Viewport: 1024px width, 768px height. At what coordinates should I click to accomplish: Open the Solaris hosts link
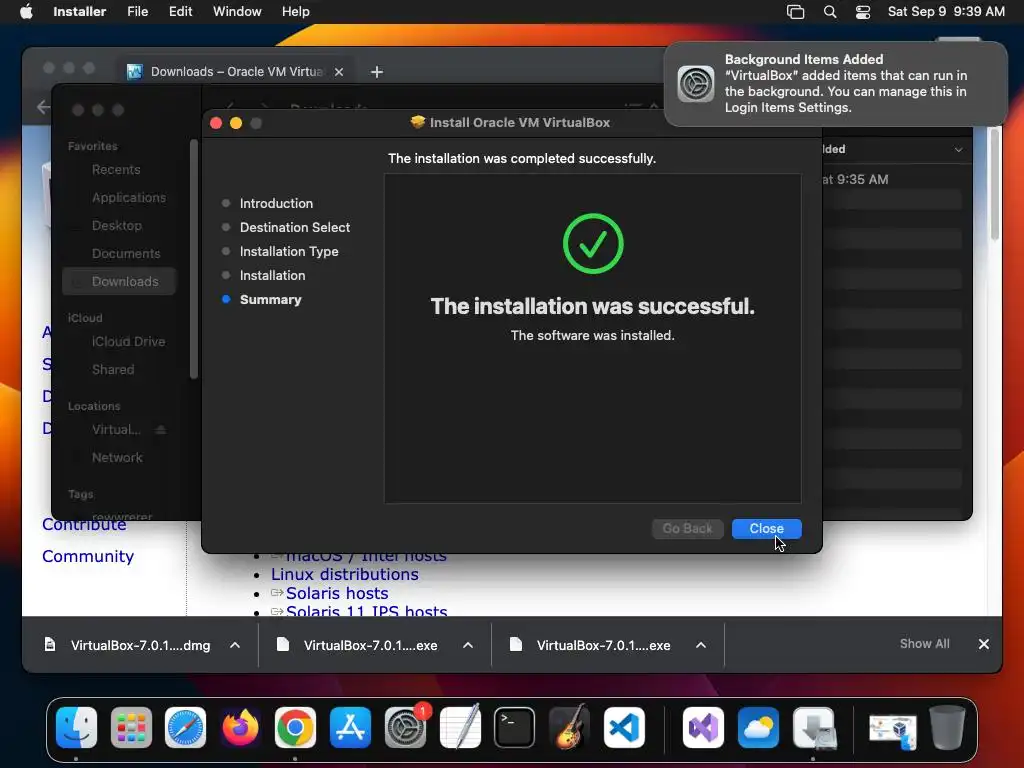coord(337,594)
